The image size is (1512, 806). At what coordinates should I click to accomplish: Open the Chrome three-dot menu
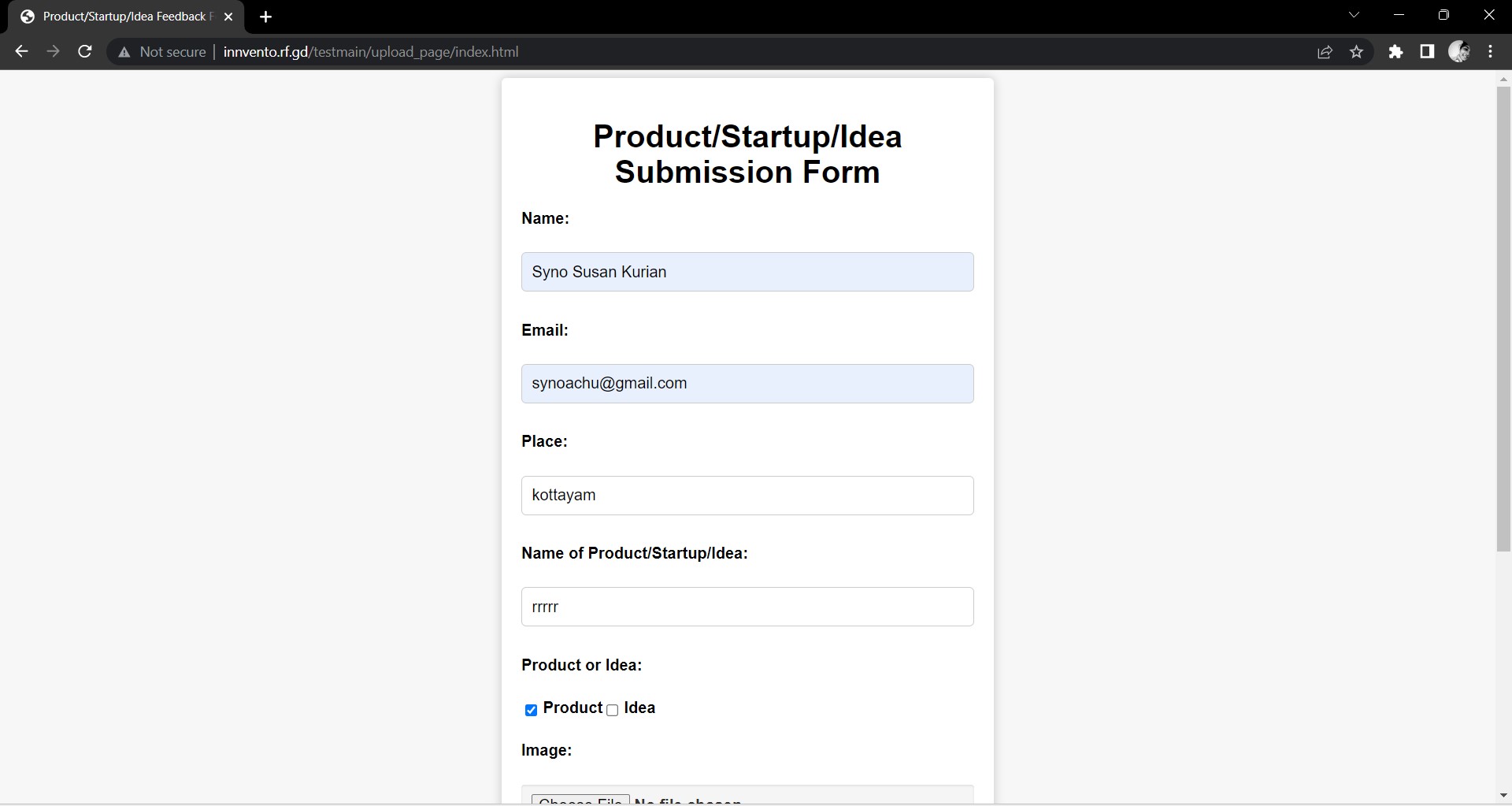tap(1491, 52)
